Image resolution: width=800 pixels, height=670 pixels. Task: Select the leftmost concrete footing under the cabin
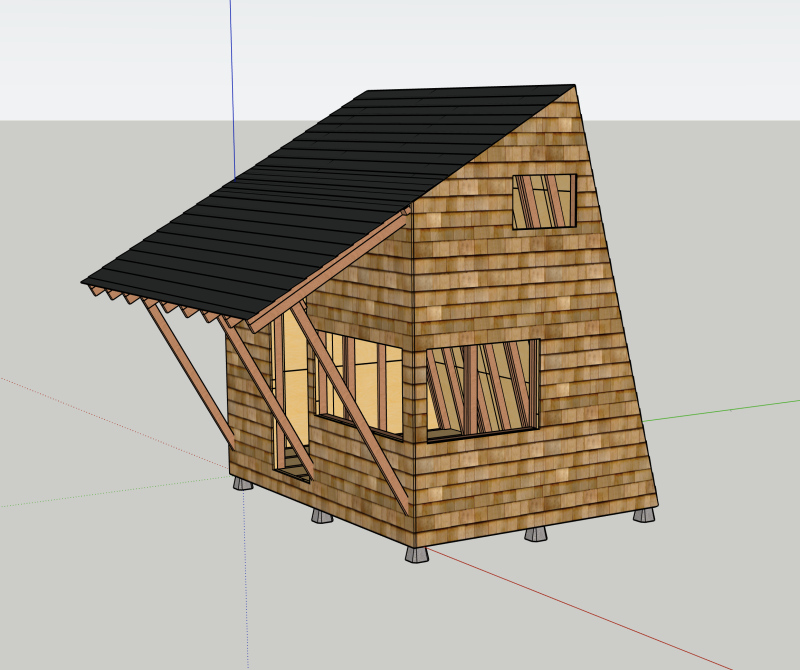(x=243, y=483)
